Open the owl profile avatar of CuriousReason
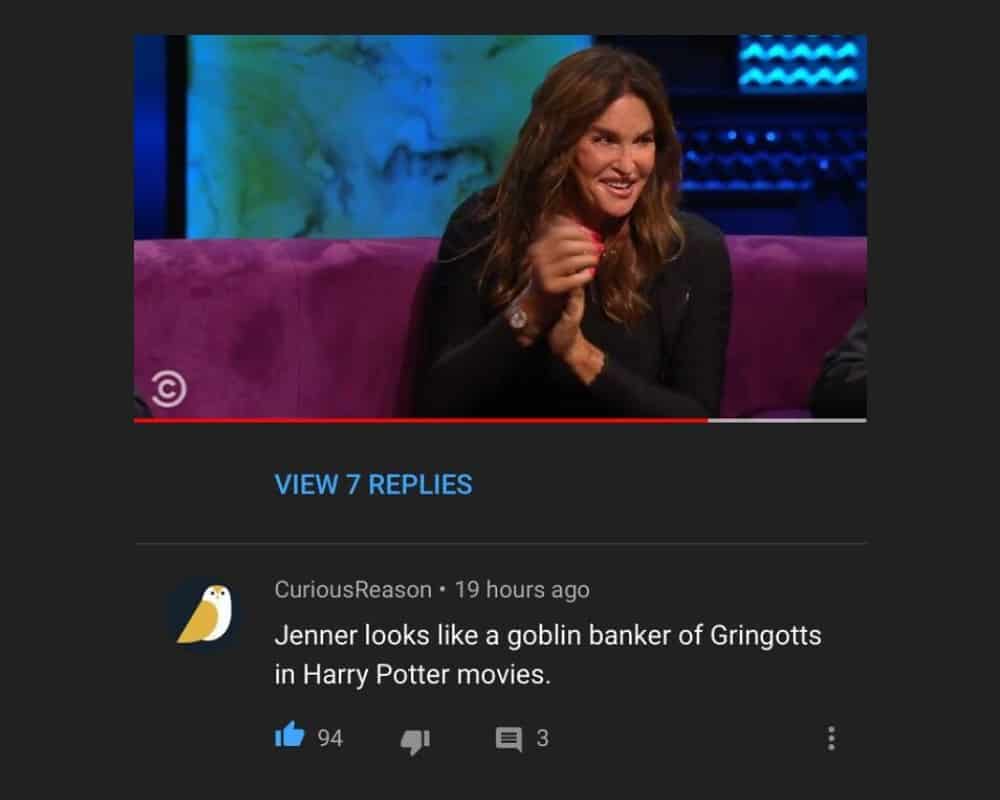 pyautogui.click(x=205, y=614)
